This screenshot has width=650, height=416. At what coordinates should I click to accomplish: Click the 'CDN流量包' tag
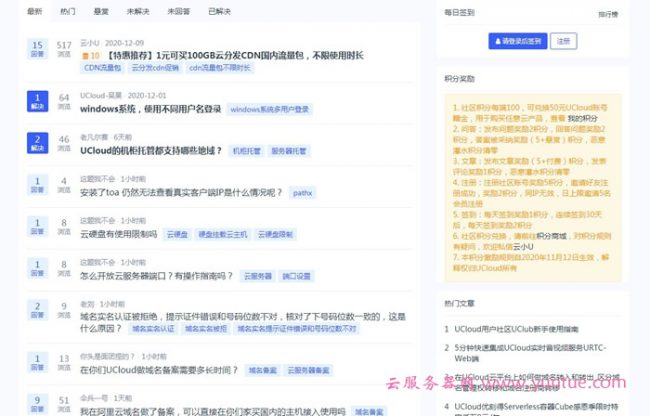coord(101,68)
